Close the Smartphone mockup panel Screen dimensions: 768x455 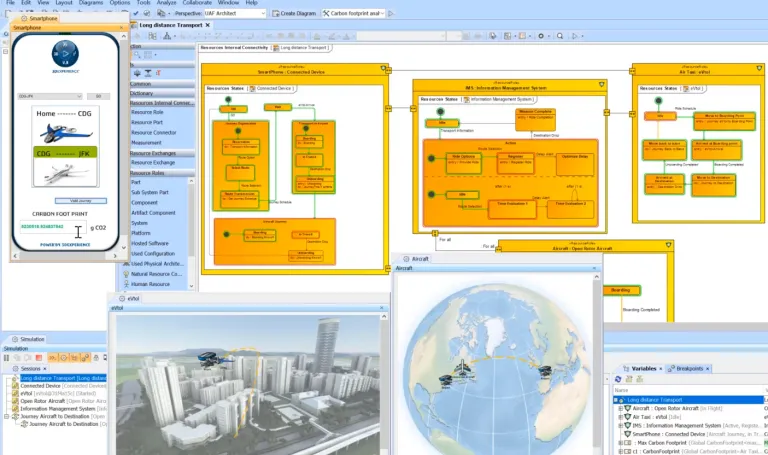tap(121, 28)
